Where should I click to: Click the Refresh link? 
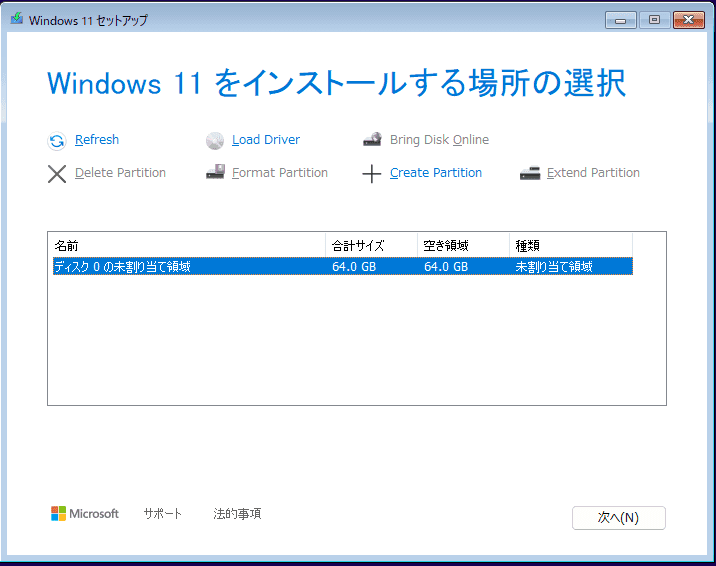click(x=97, y=140)
